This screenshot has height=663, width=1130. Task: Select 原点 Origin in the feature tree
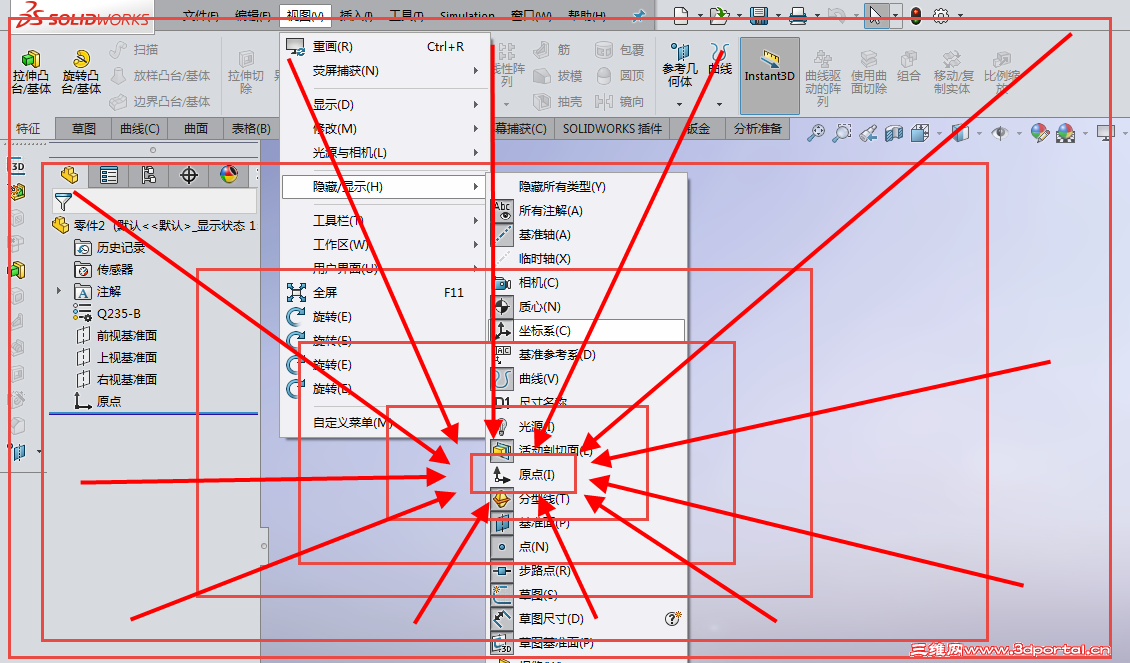click(x=98, y=401)
